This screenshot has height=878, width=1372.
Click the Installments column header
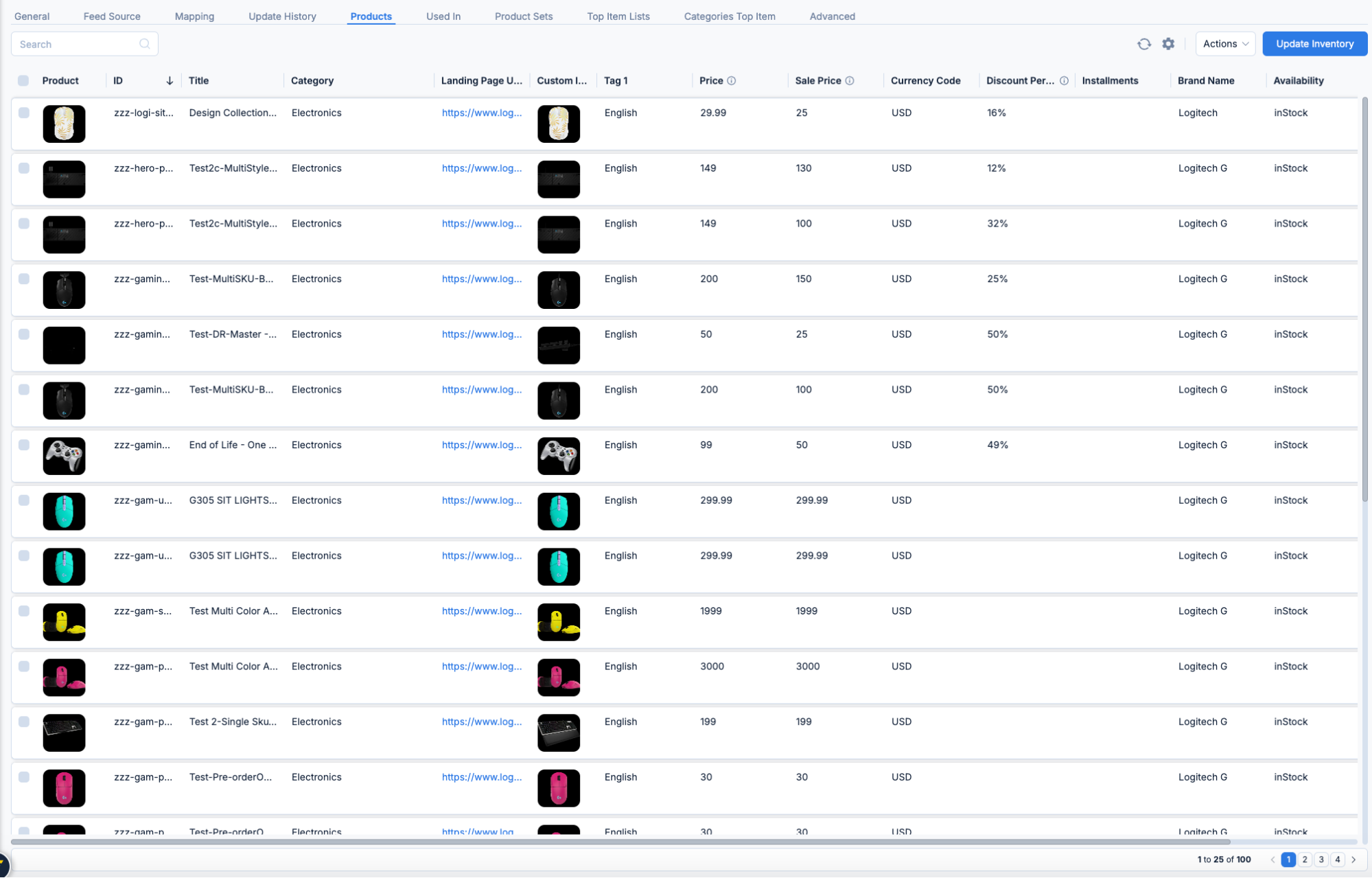click(1110, 81)
